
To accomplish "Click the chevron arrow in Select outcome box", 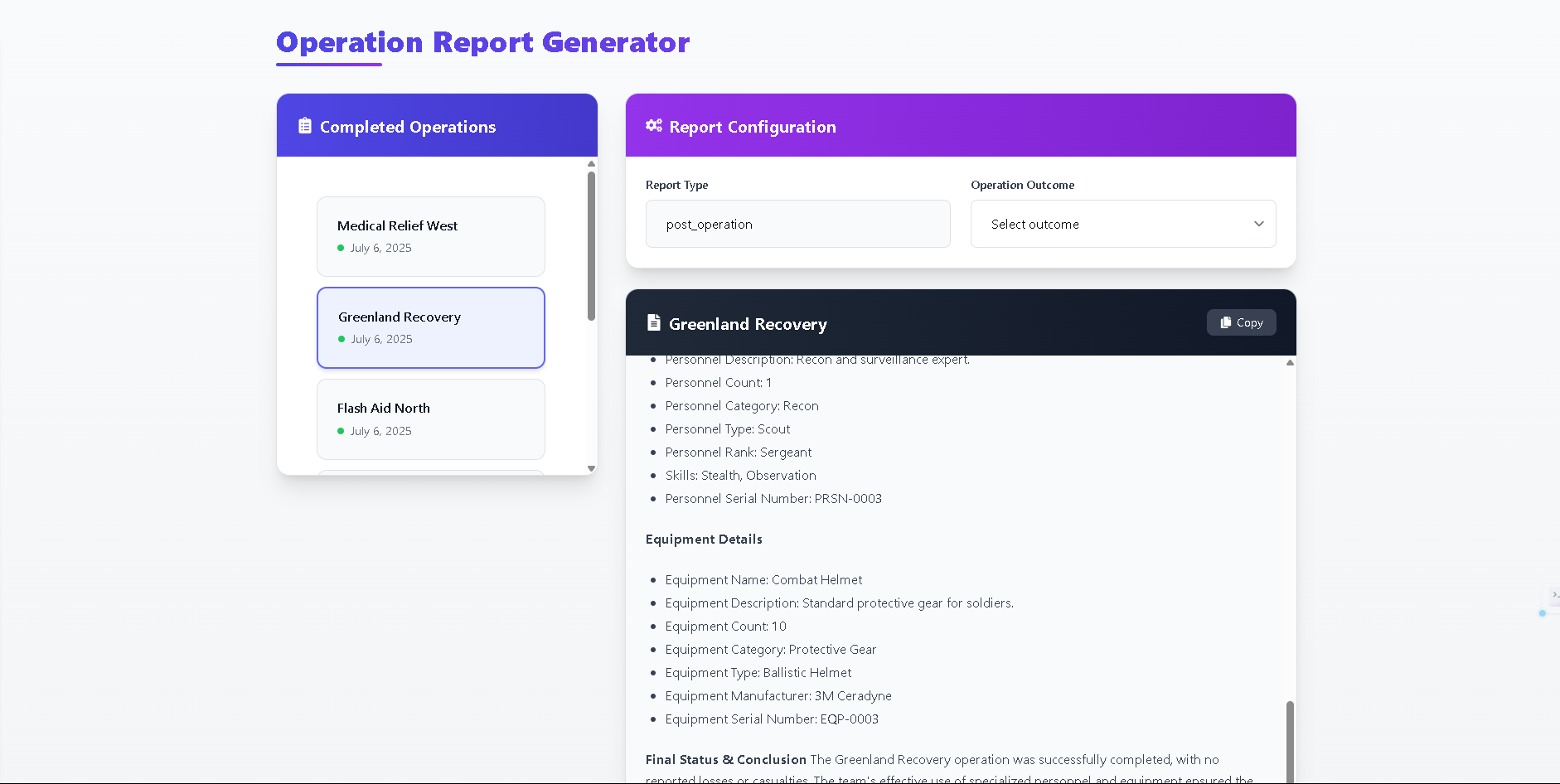I will coord(1259,224).
